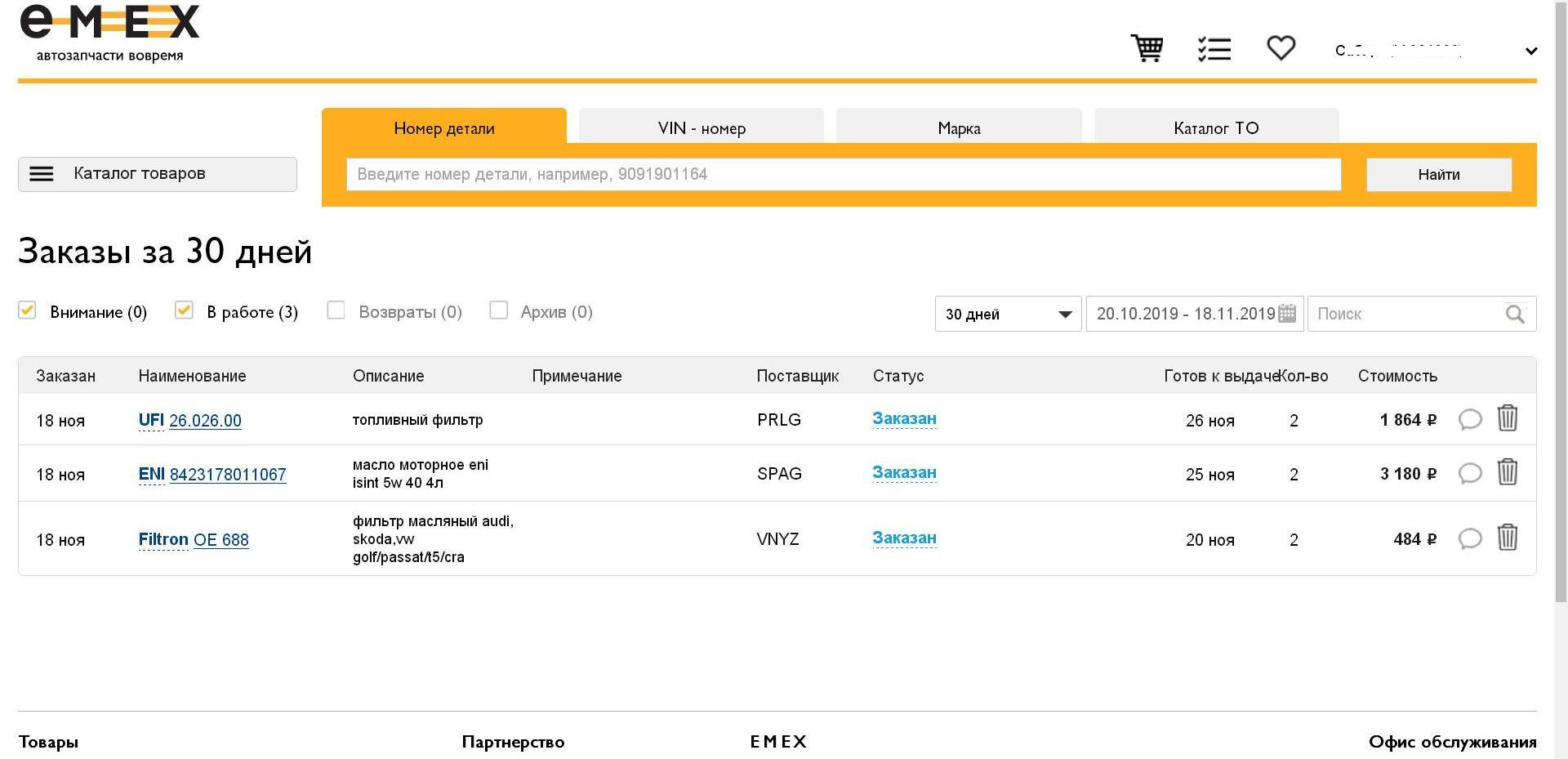
Task: Expand the user account dropdown chevron
Action: (1531, 51)
